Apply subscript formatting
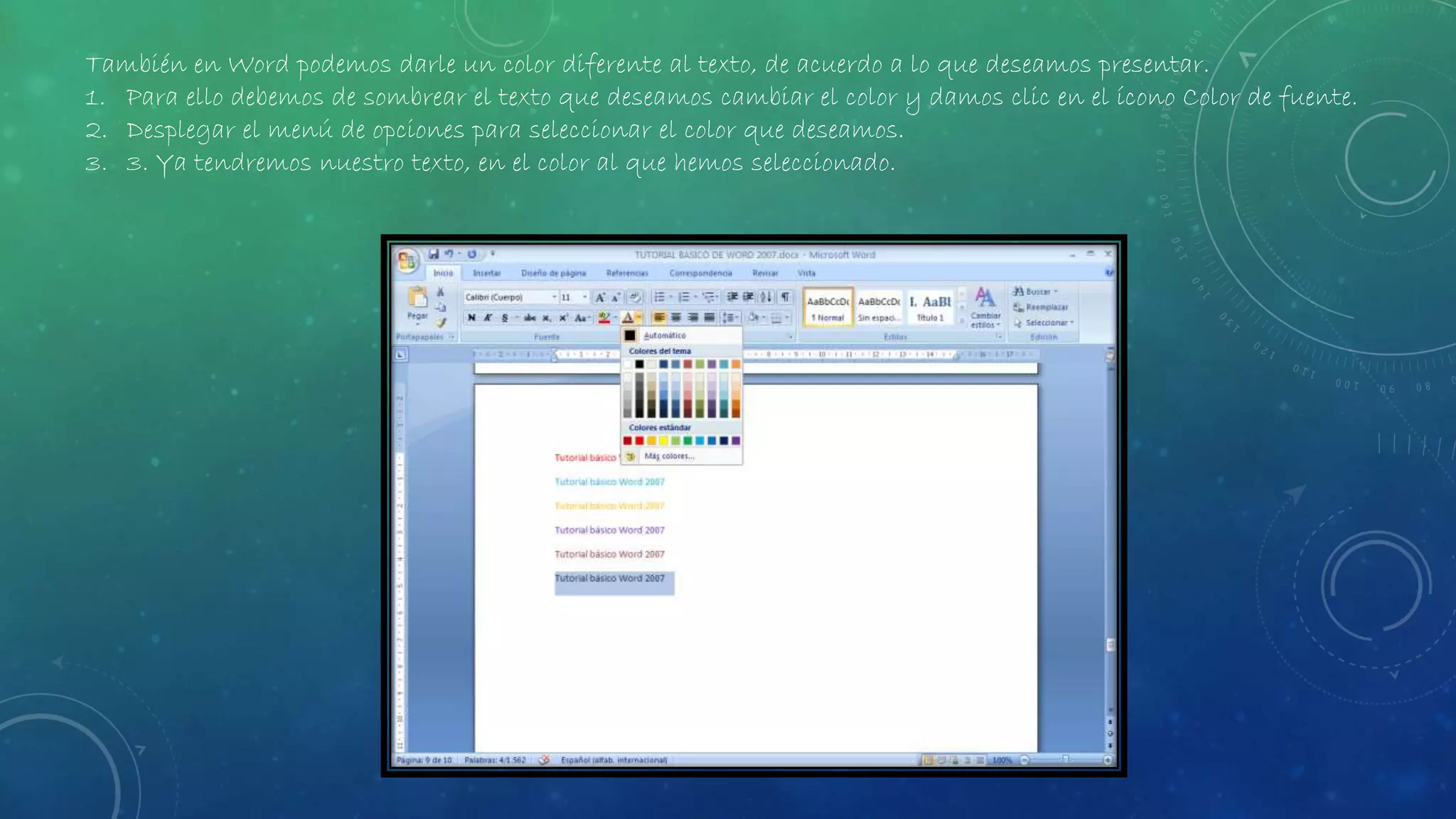The image size is (1456, 819). click(546, 318)
